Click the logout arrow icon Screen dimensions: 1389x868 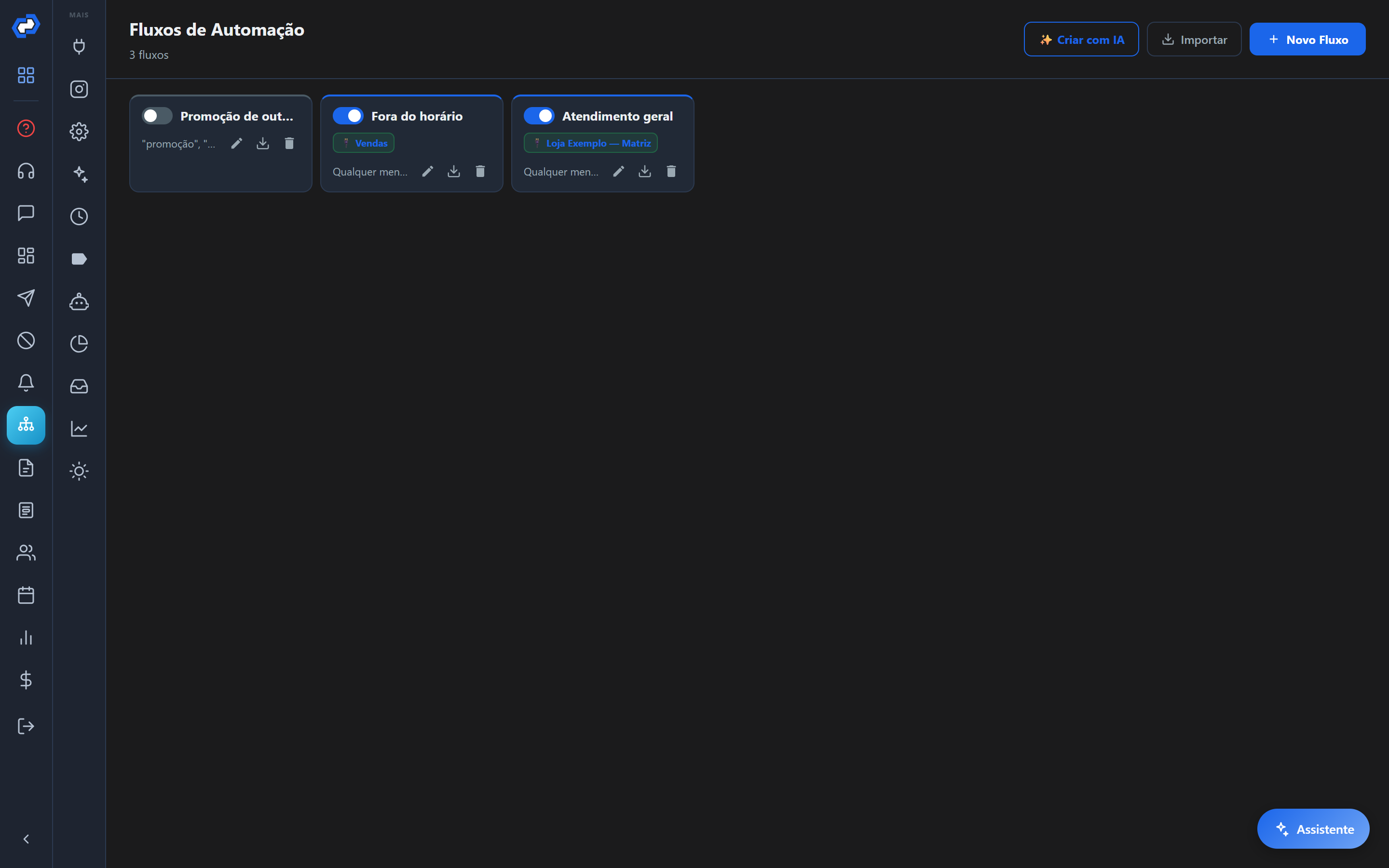(26, 726)
